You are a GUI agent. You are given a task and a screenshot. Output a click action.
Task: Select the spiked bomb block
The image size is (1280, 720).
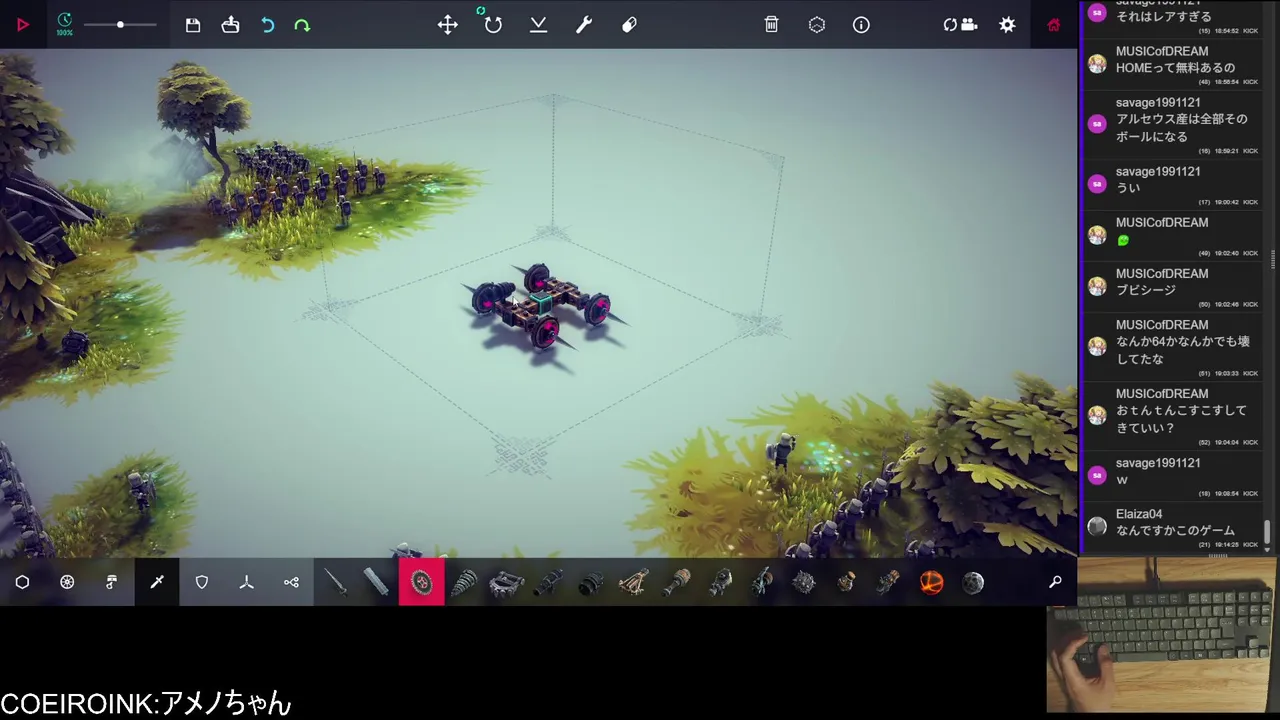click(x=804, y=582)
